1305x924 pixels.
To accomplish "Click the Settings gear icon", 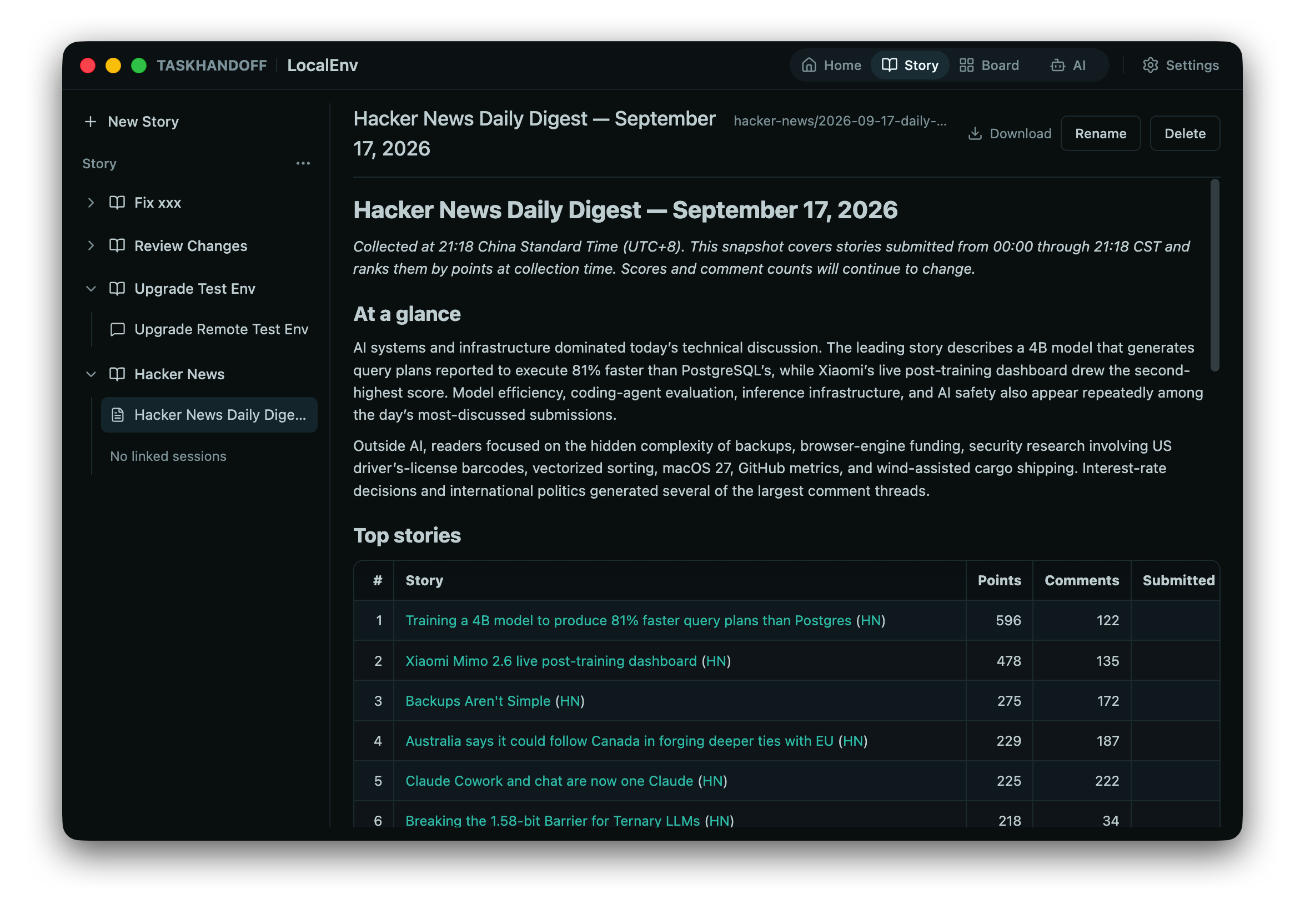I will tap(1150, 65).
